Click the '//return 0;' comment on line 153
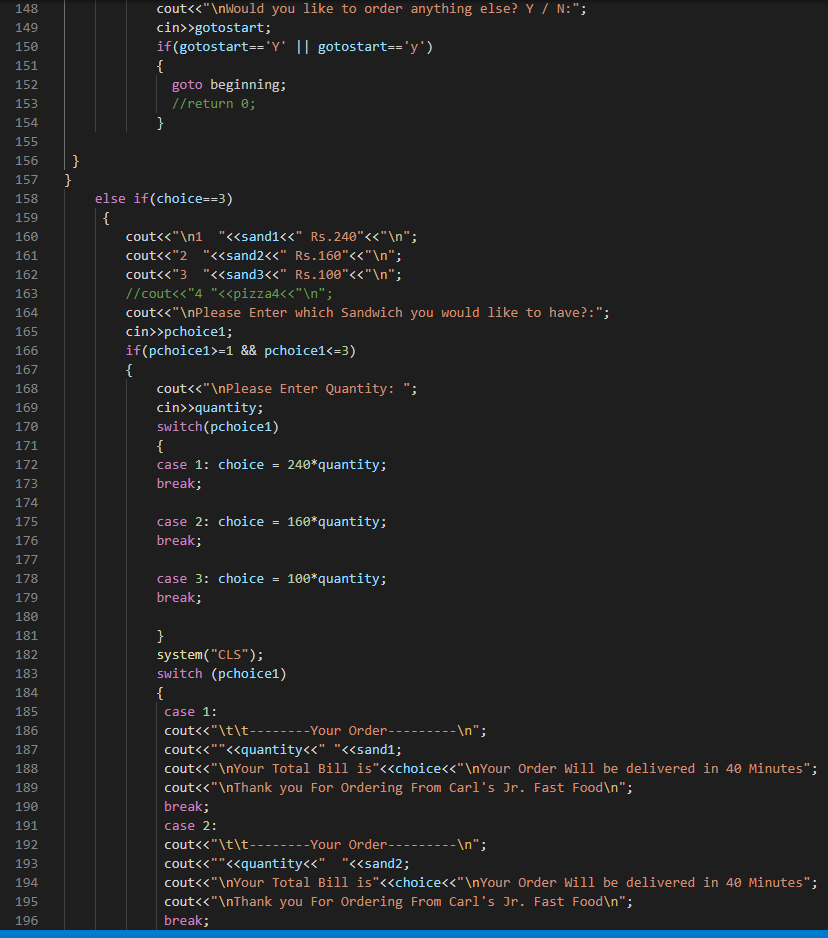This screenshot has height=938, width=828. (x=214, y=104)
